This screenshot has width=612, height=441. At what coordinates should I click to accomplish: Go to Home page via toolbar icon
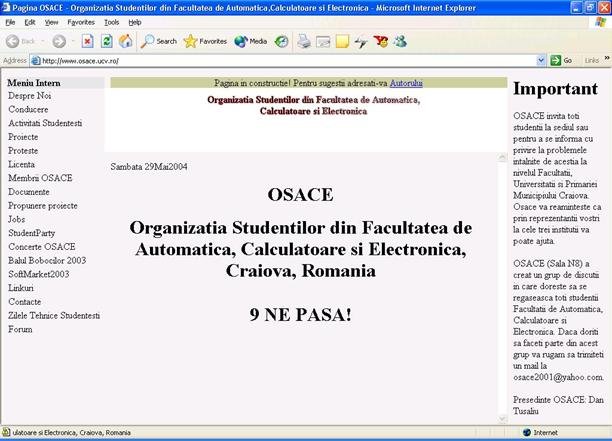125,41
